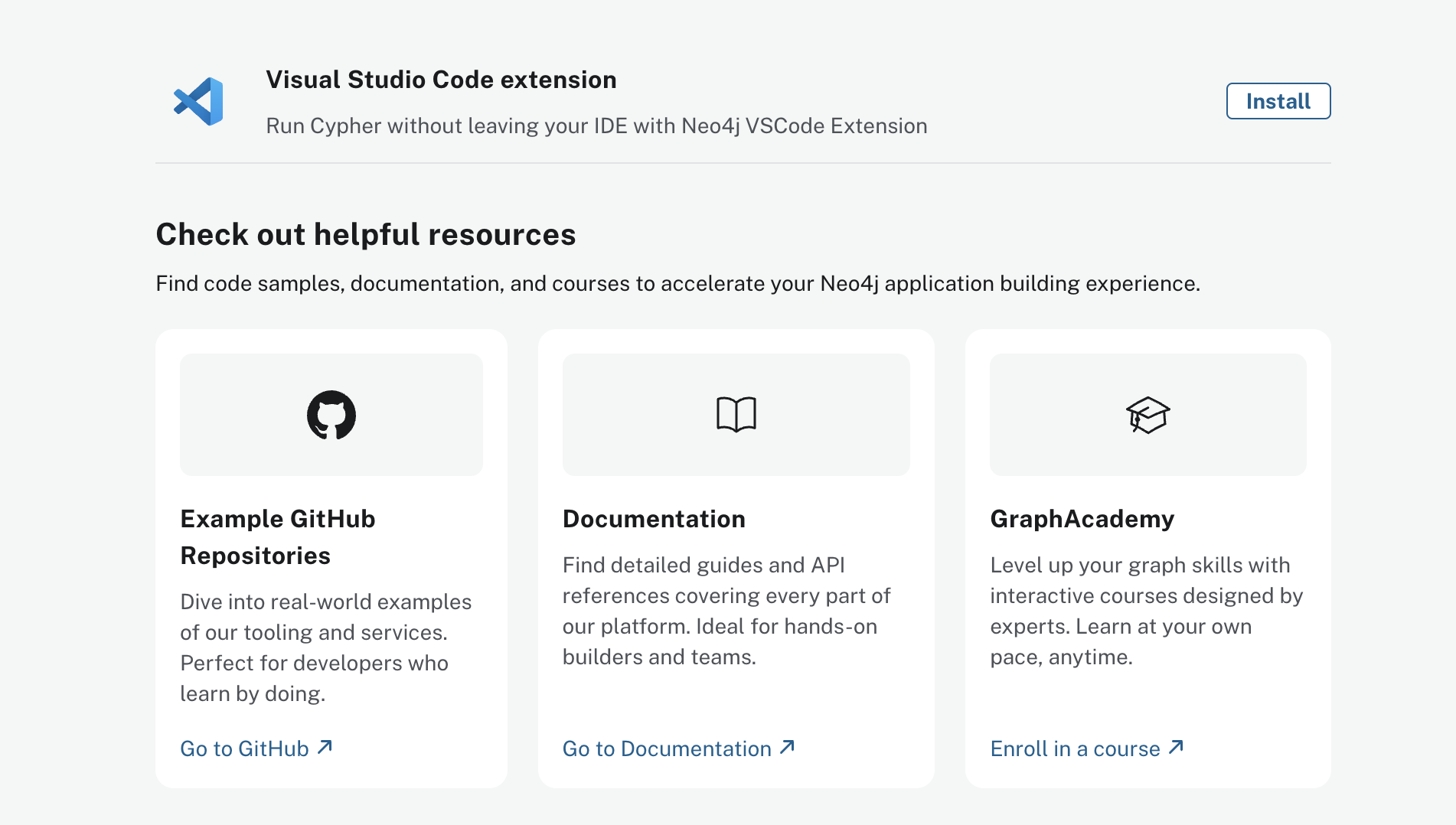The height and width of the screenshot is (825, 1456).
Task: Click the 'Dive into real-world examples' description
Action: pos(326,647)
